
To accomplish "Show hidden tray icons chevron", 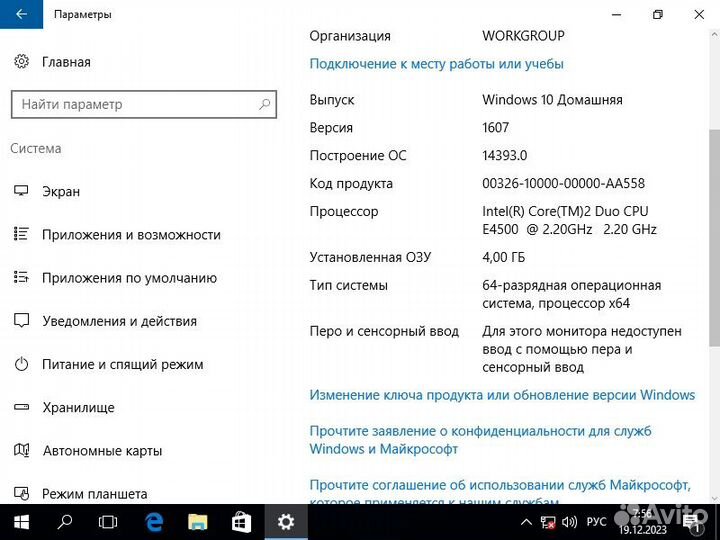I will point(526,522).
